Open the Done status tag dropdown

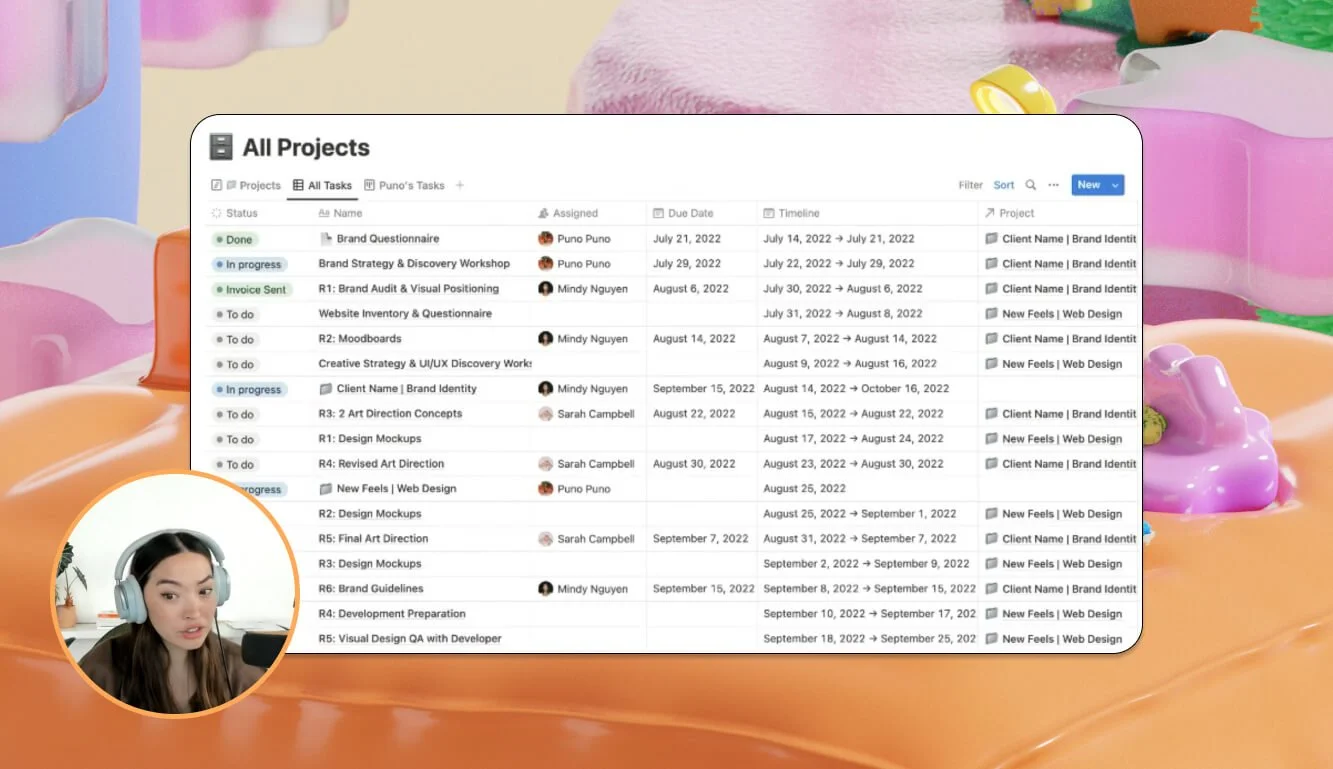coord(235,240)
